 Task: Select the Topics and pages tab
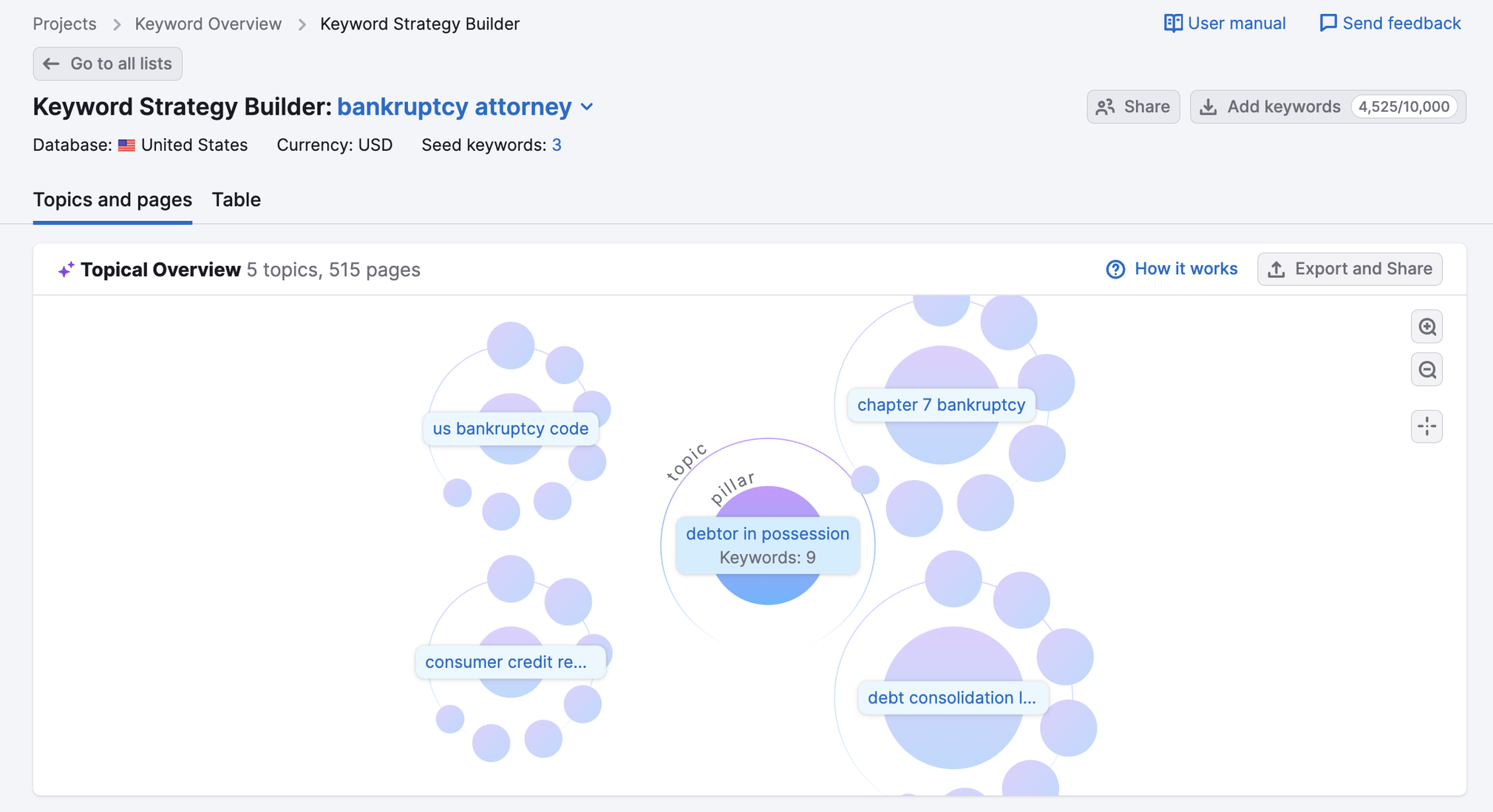pos(112,200)
